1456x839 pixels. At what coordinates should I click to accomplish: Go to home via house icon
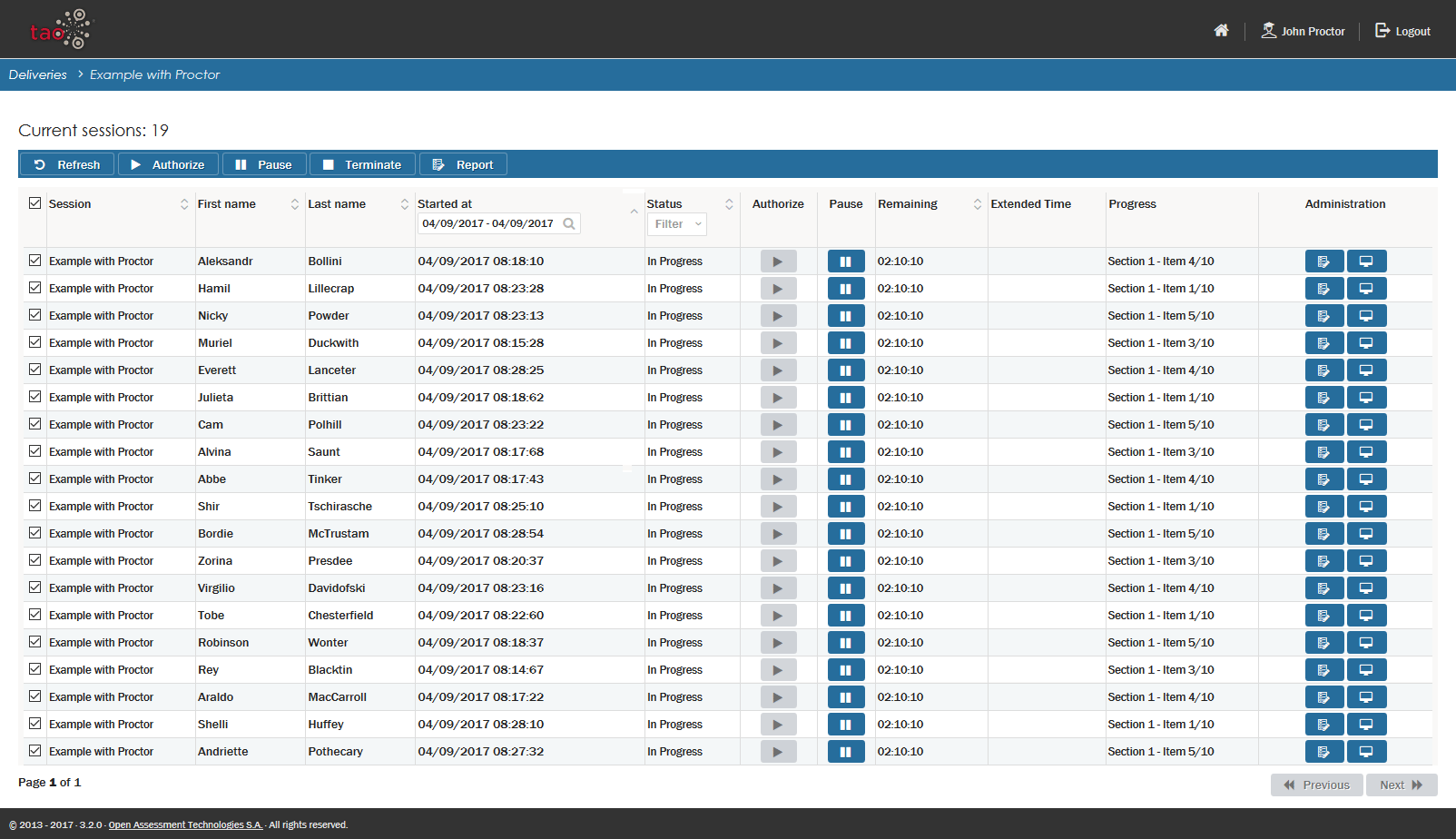pyautogui.click(x=1221, y=30)
